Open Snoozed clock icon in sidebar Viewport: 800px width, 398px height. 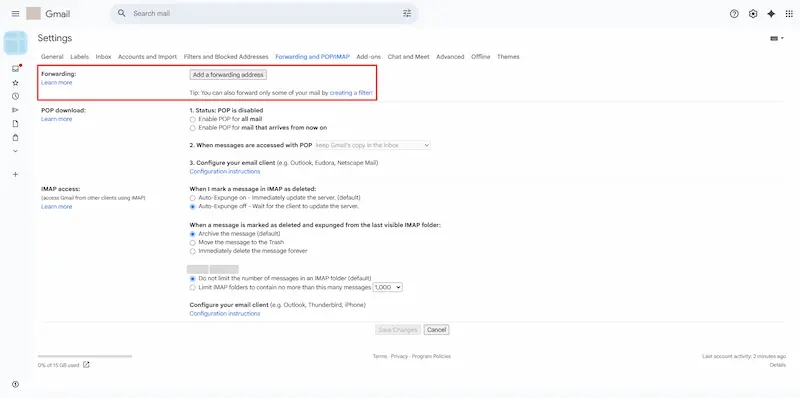point(15,96)
